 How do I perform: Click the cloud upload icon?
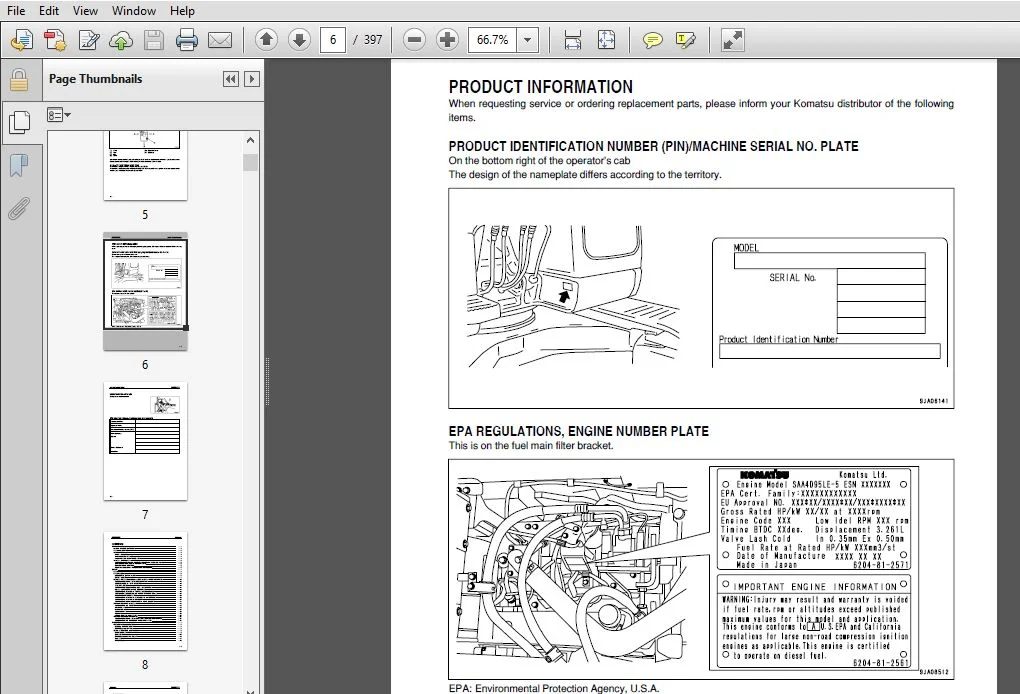[x=120, y=40]
